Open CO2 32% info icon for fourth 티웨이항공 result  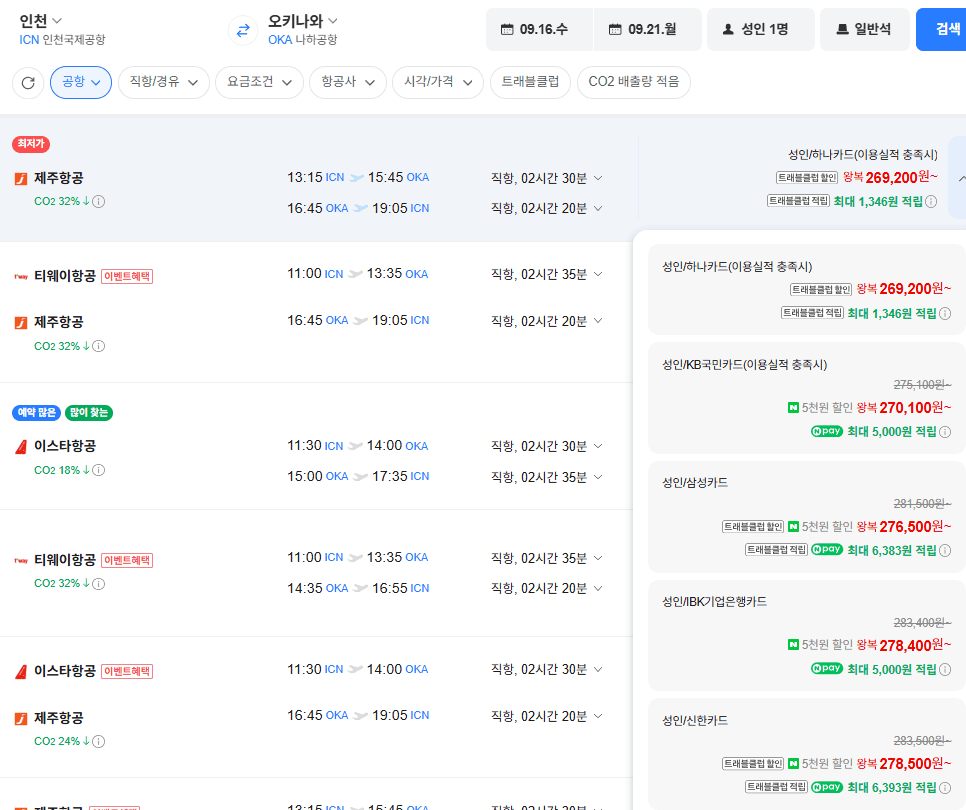point(99,583)
